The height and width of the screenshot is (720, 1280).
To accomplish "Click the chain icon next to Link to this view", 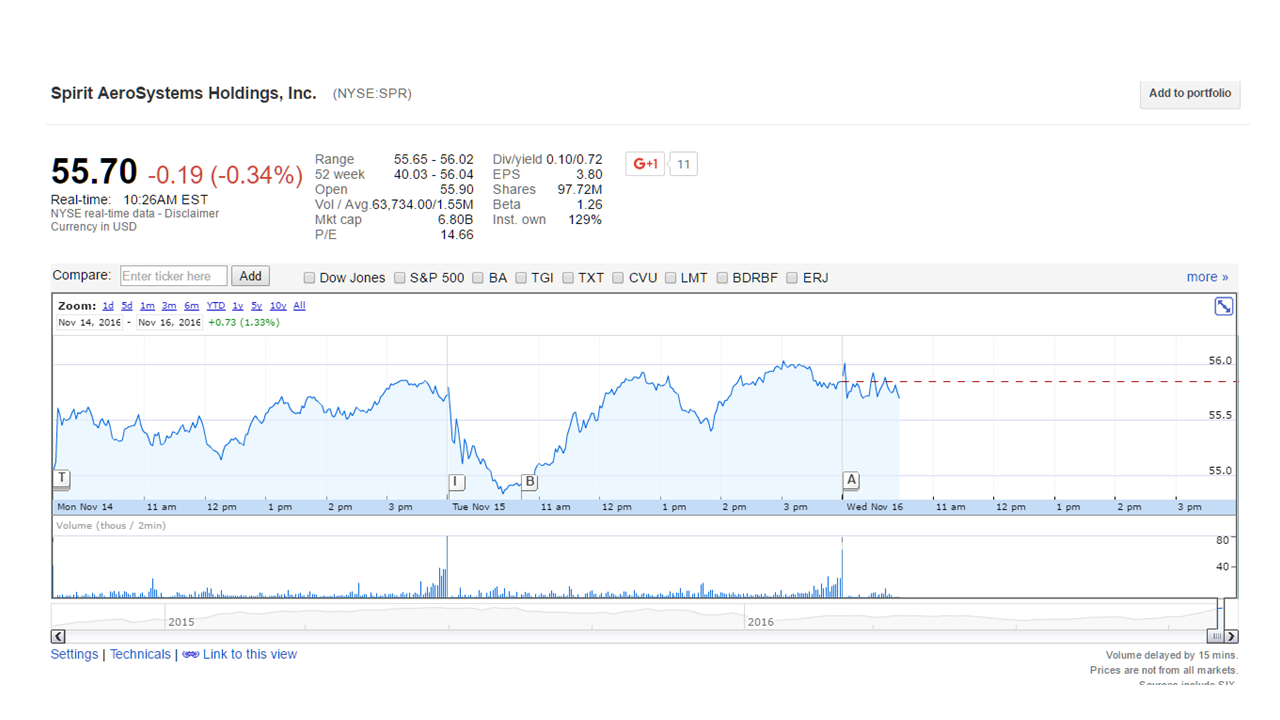I will pyautogui.click(x=190, y=655).
